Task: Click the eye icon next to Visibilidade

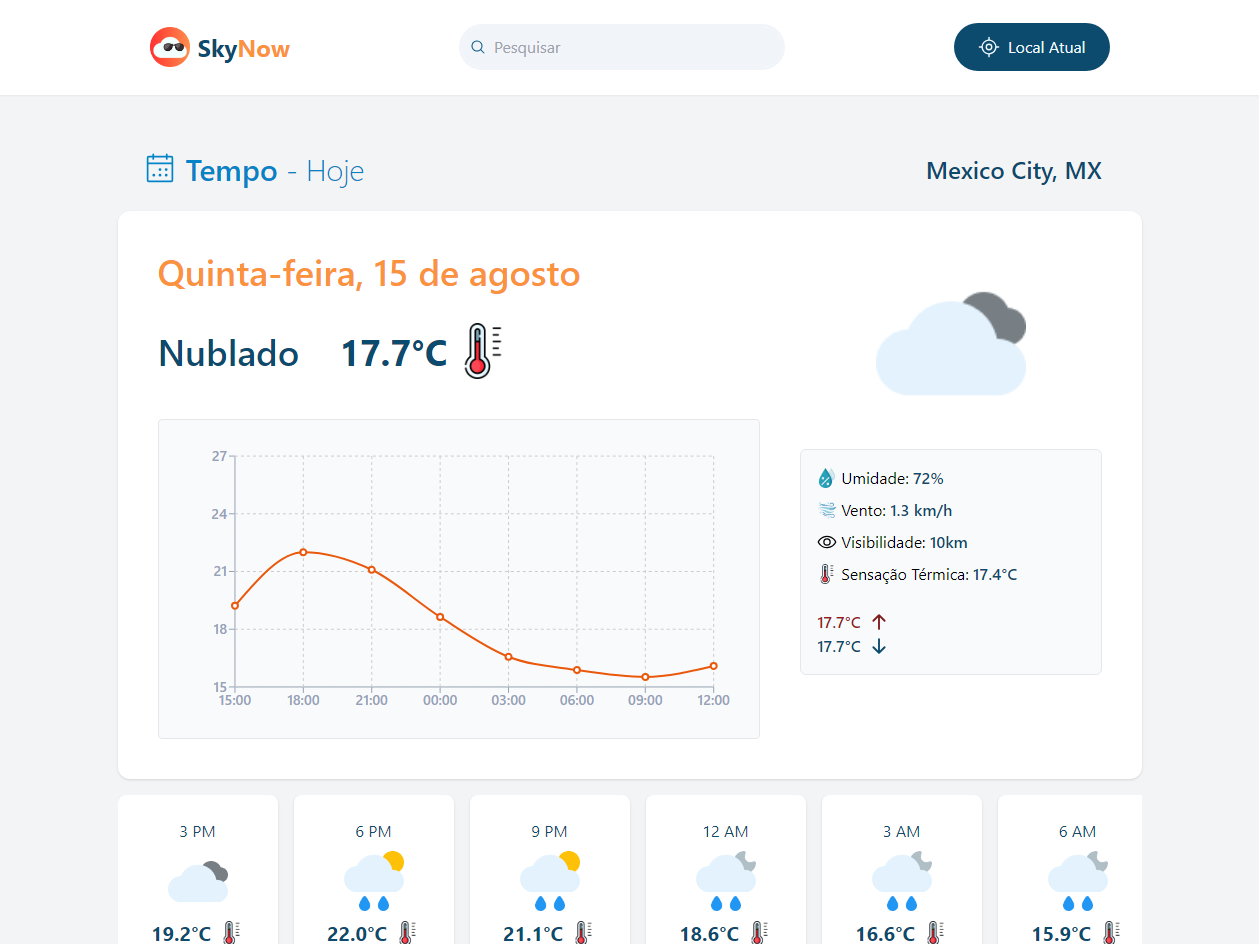Action: tap(826, 542)
